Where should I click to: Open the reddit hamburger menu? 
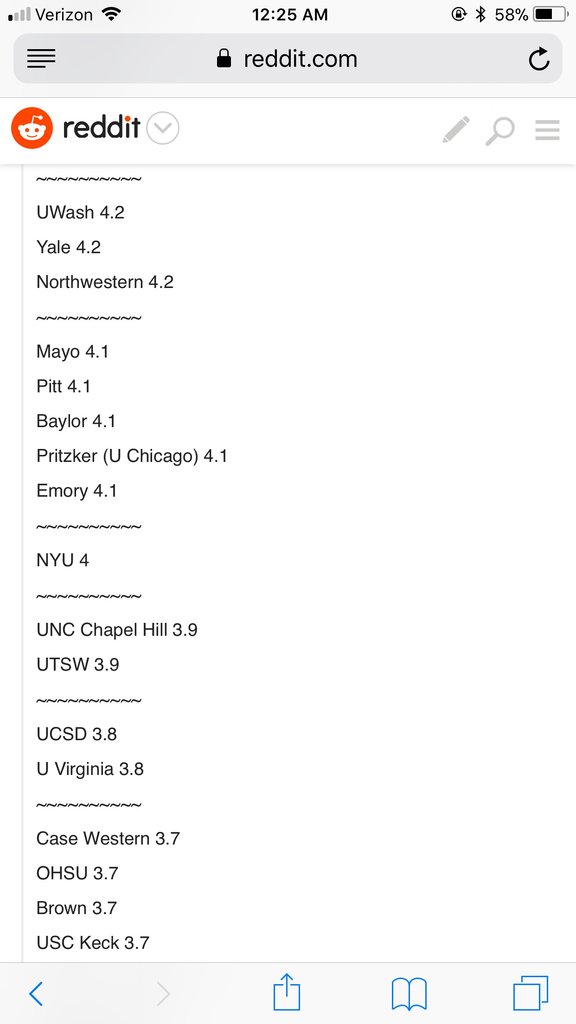547,129
